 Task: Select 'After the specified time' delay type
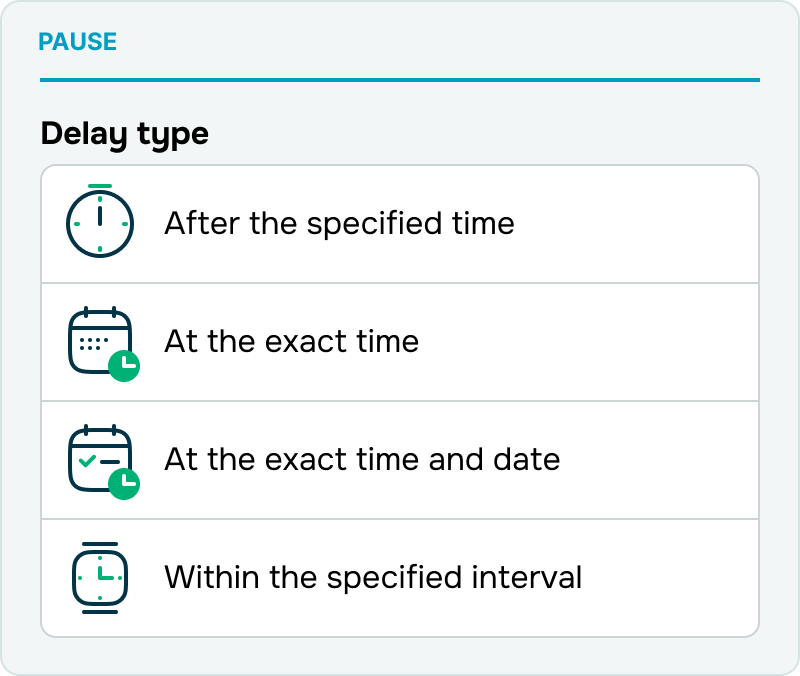coord(400,224)
